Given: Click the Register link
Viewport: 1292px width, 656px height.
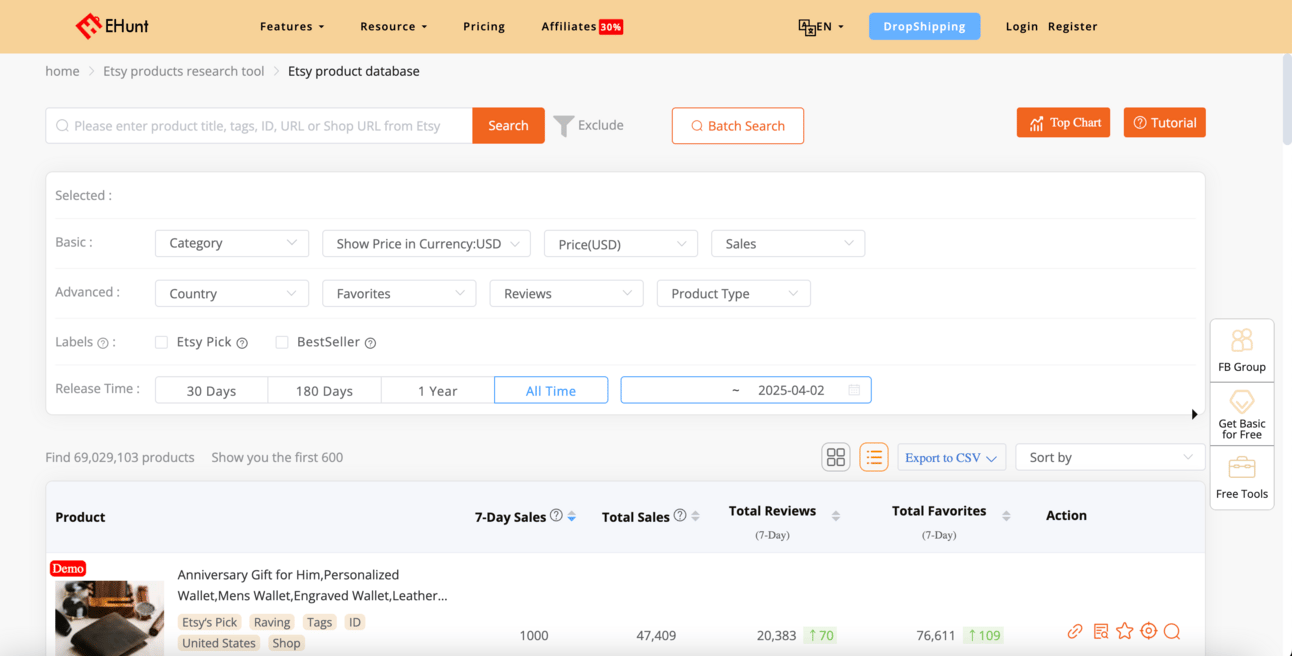Looking at the screenshot, I should [x=1073, y=27].
